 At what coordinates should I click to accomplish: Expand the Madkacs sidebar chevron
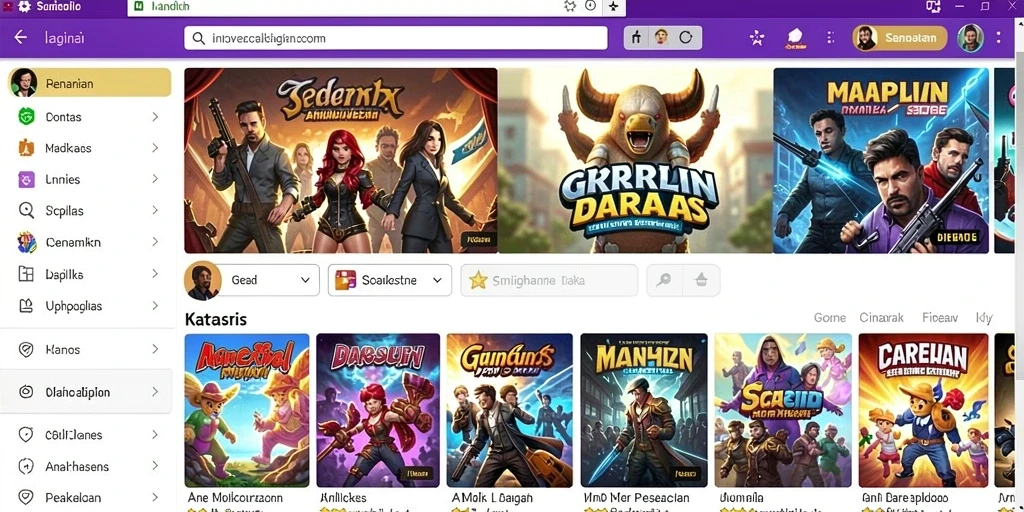click(155, 148)
